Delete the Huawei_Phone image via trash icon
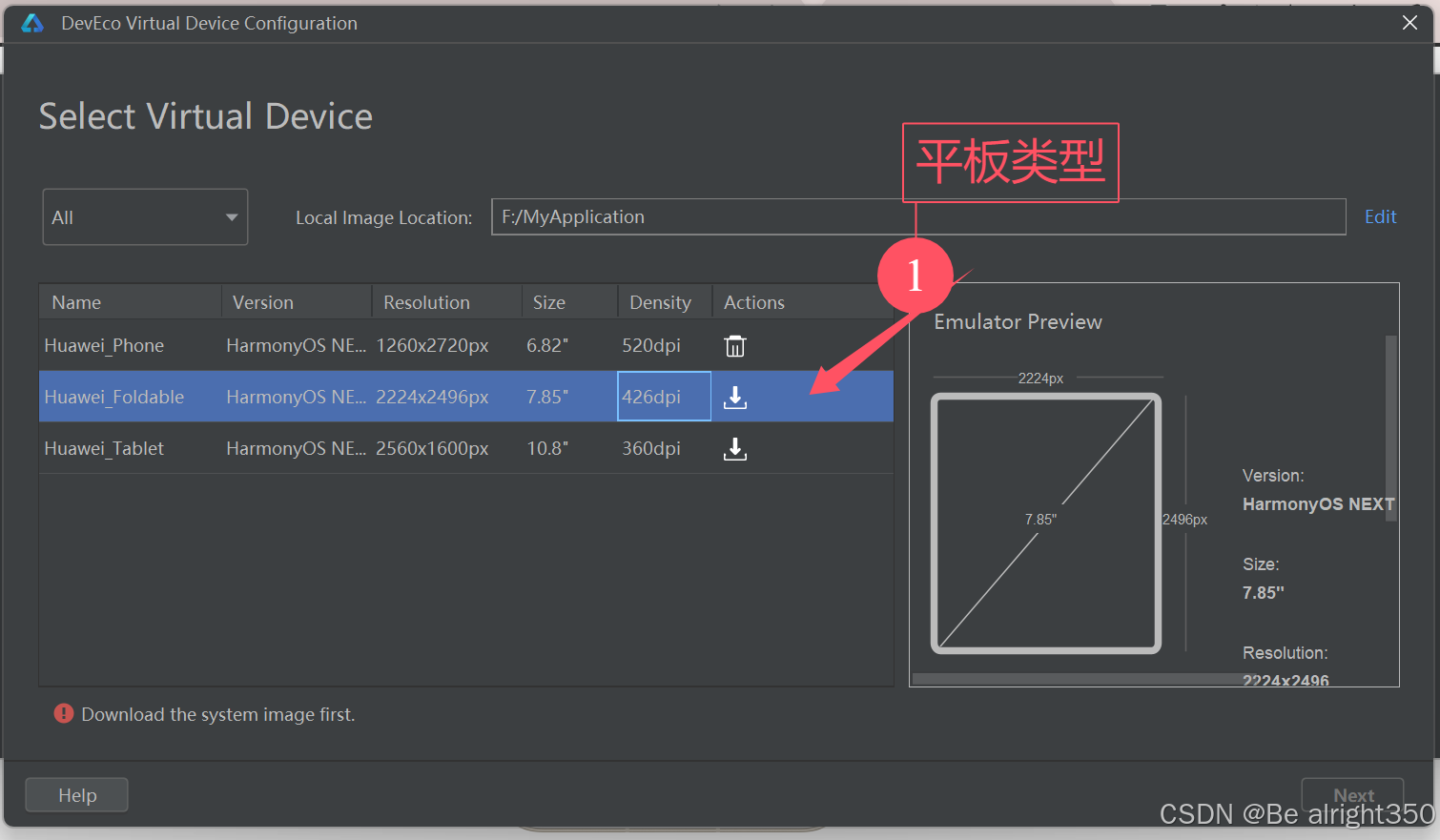 coord(734,346)
